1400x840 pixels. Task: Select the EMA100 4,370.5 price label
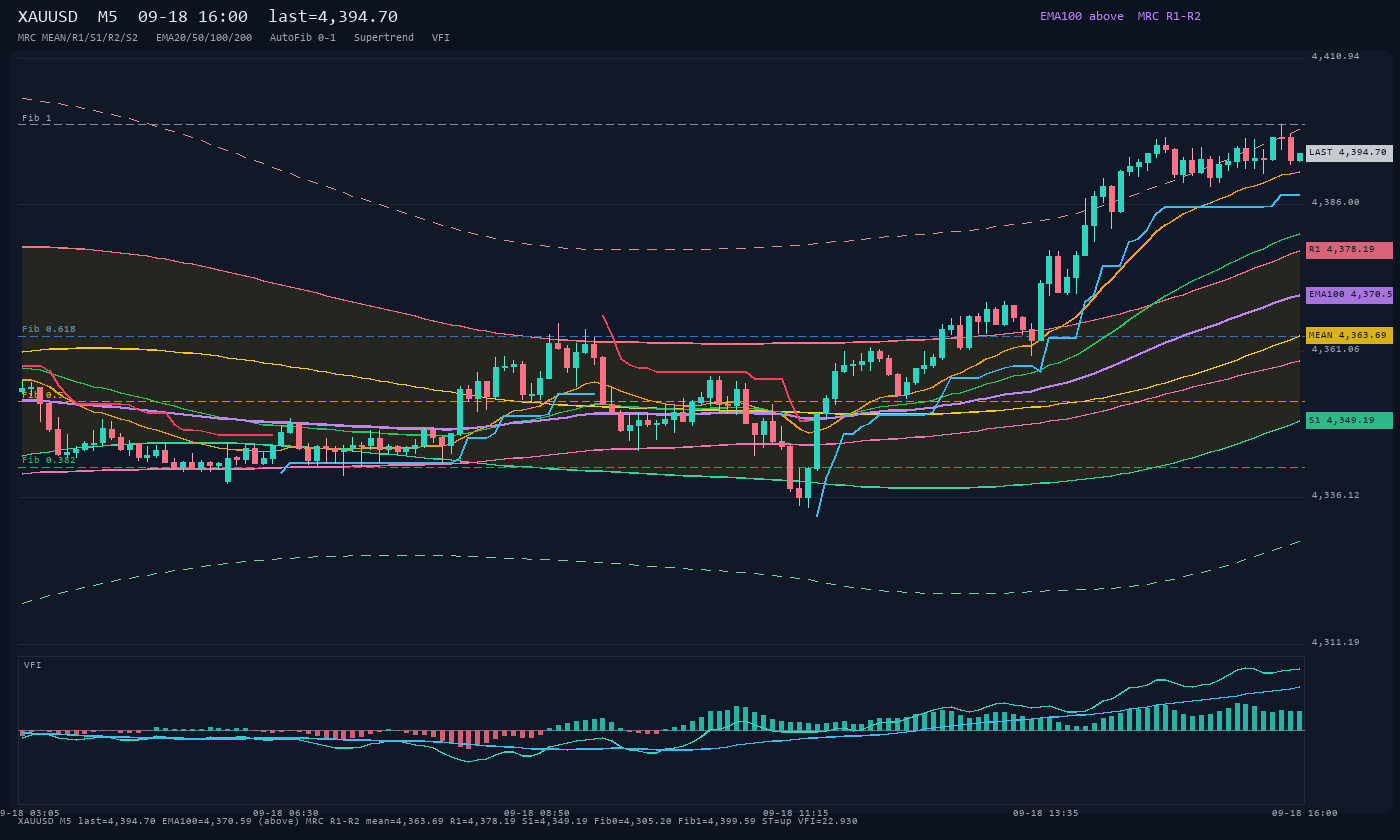[1349, 295]
